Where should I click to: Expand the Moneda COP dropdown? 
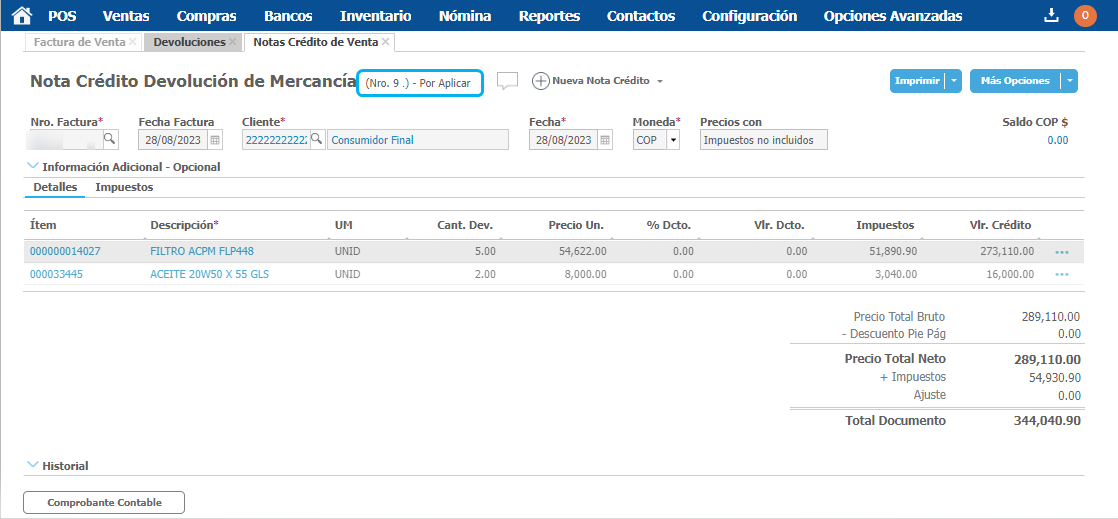673,140
